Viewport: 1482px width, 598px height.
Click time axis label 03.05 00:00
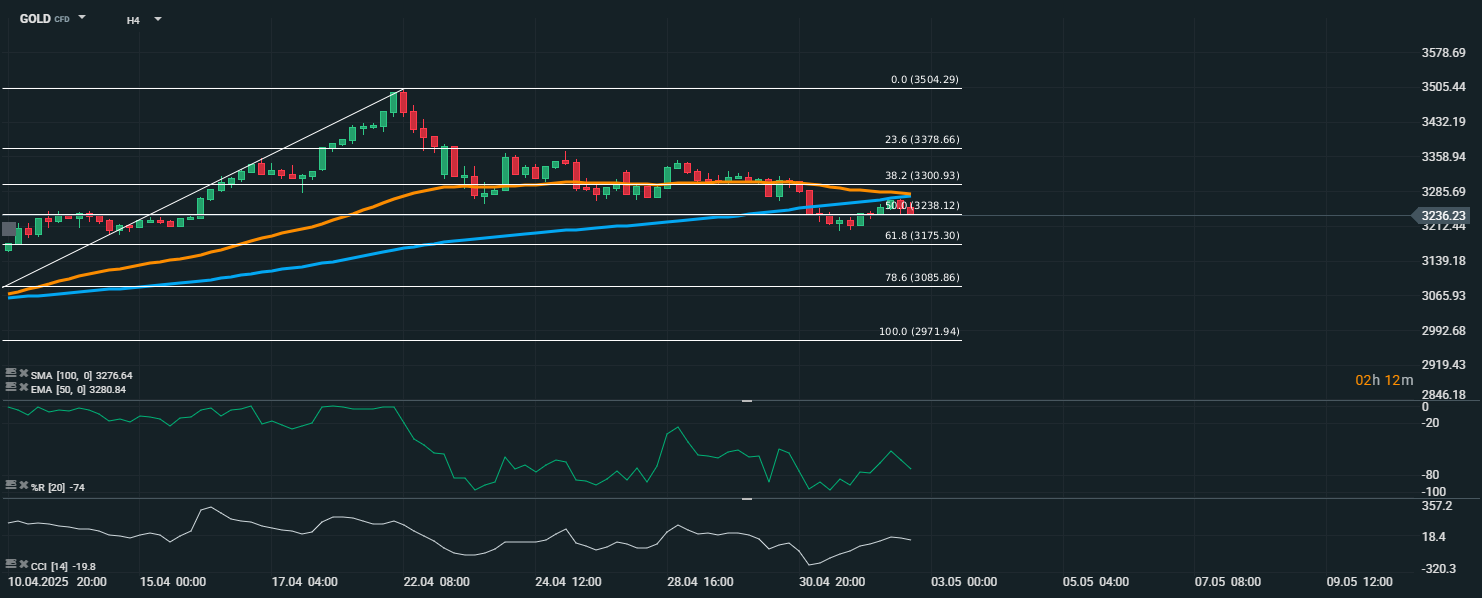click(x=965, y=581)
